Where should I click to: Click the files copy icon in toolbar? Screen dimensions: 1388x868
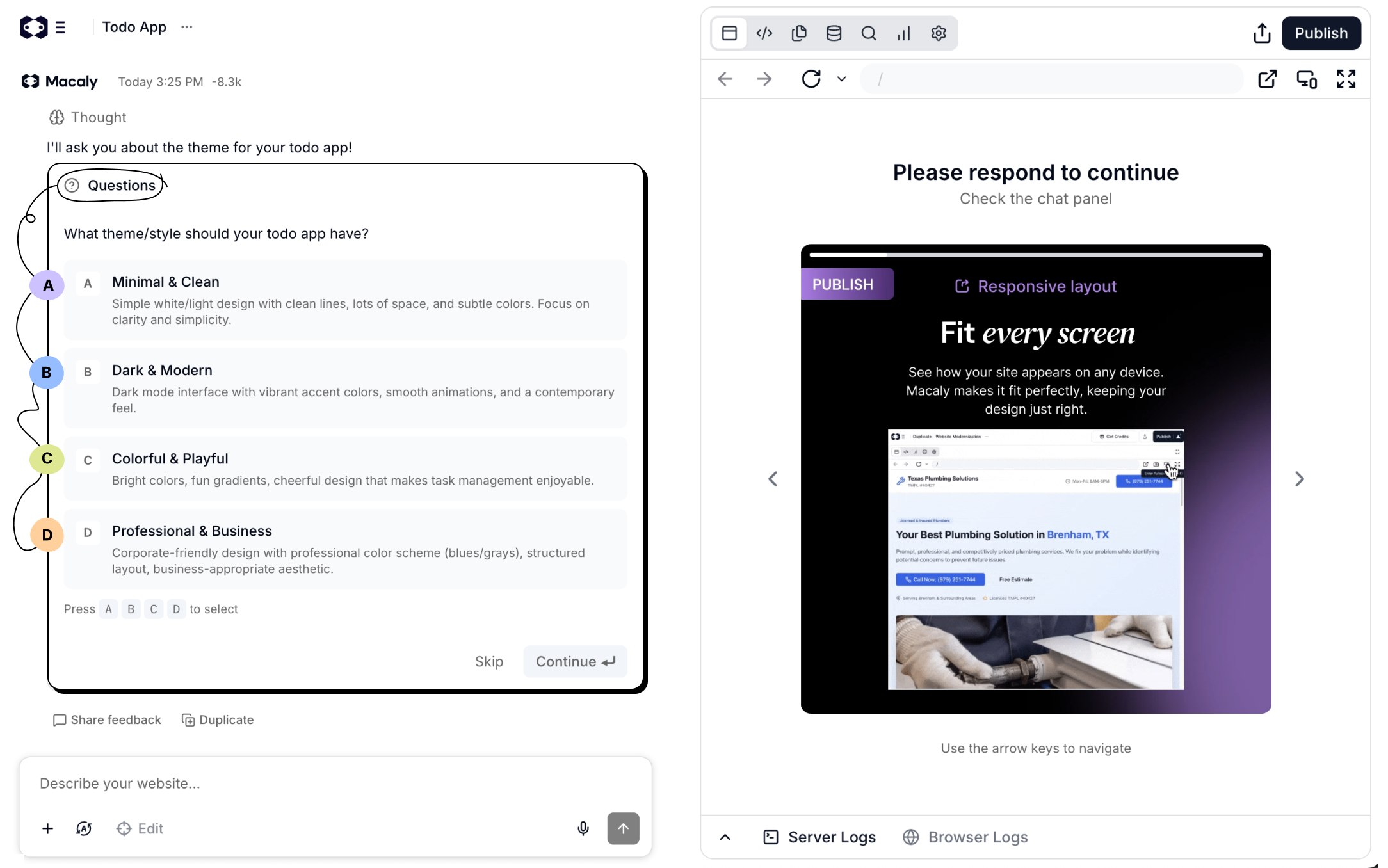click(x=799, y=33)
